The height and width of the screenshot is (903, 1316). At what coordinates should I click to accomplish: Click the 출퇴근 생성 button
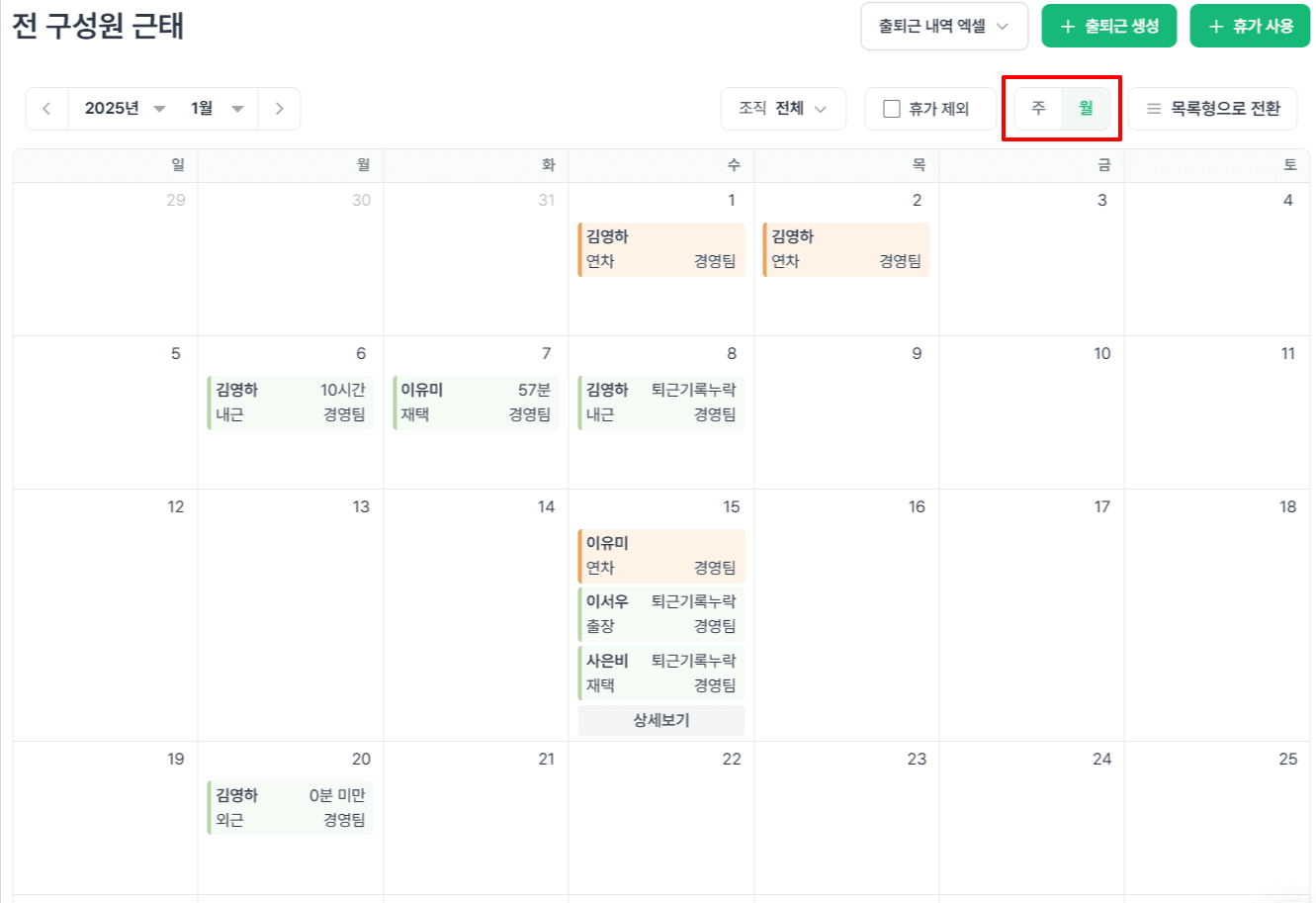click(x=1109, y=26)
